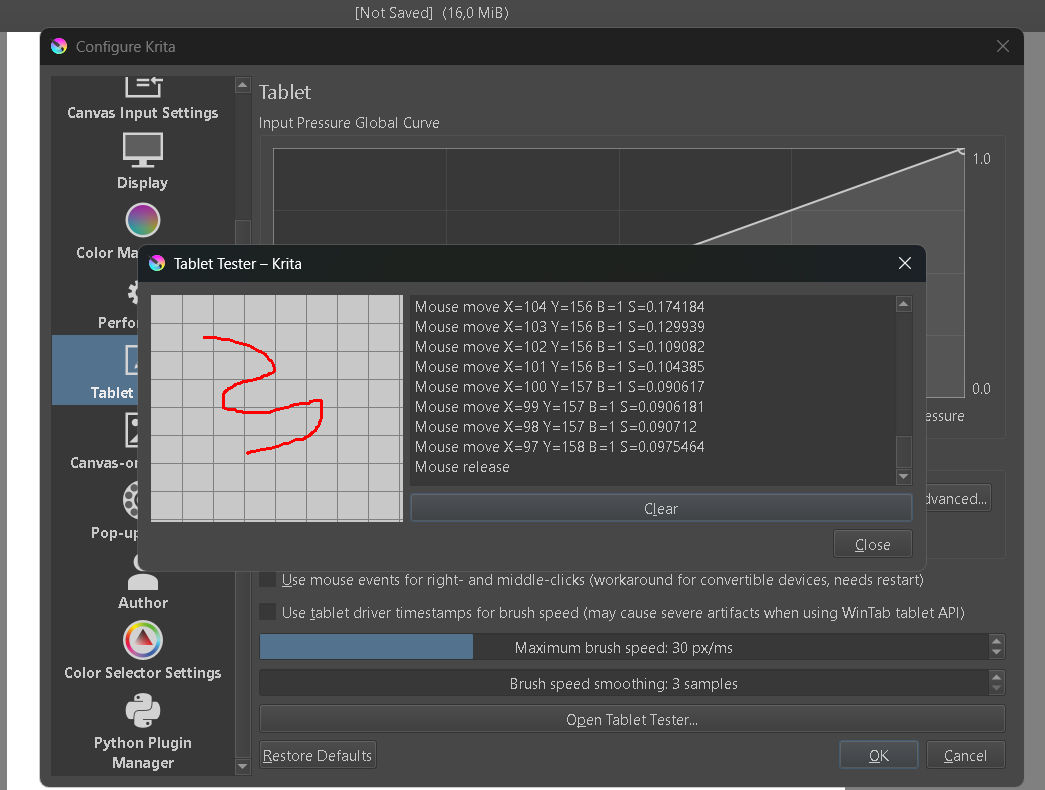Close the Tablet Tester with Close button
The image size is (1045, 790).
872,545
